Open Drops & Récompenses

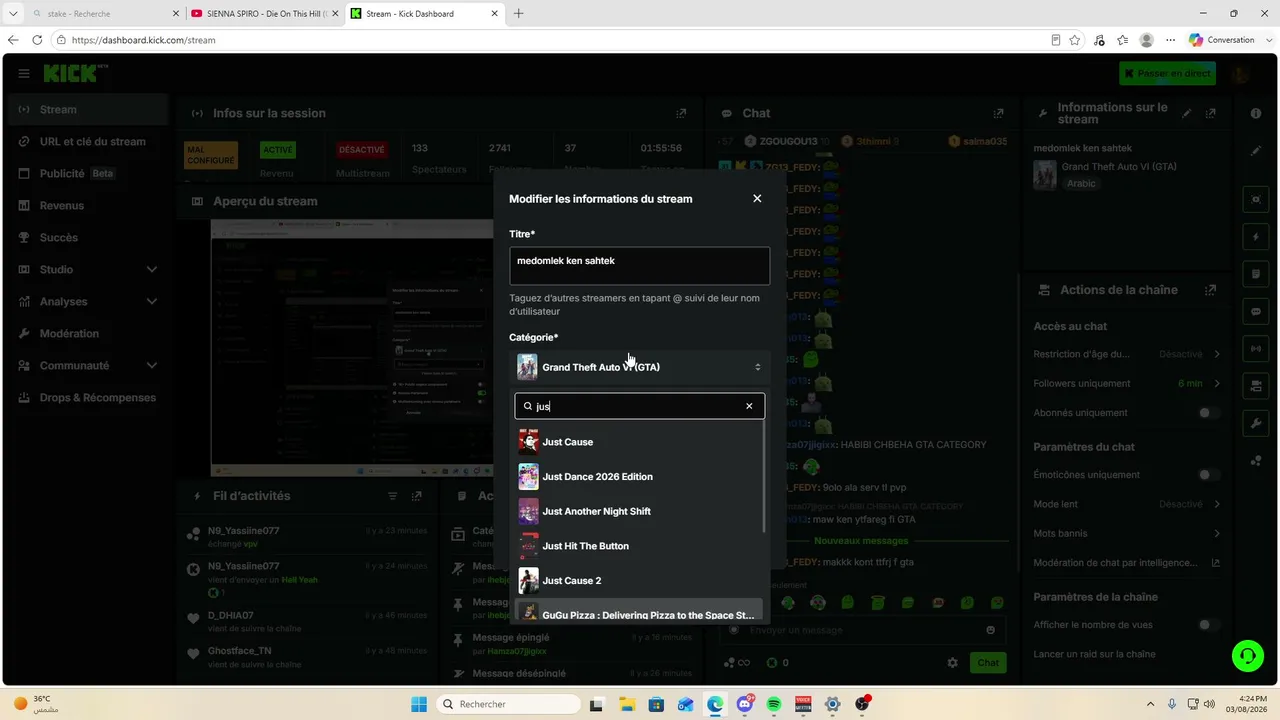tap(86, 398)
